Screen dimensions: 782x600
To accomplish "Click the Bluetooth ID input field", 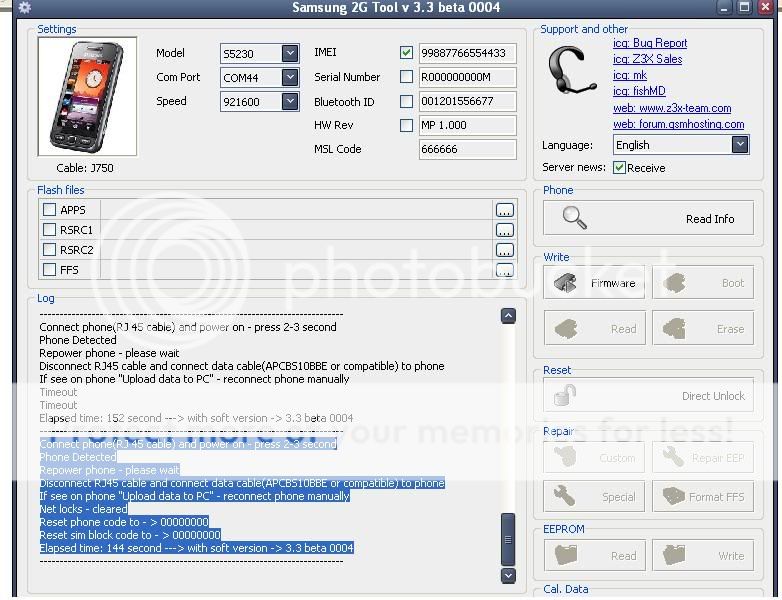I will [x=467, y=101].
